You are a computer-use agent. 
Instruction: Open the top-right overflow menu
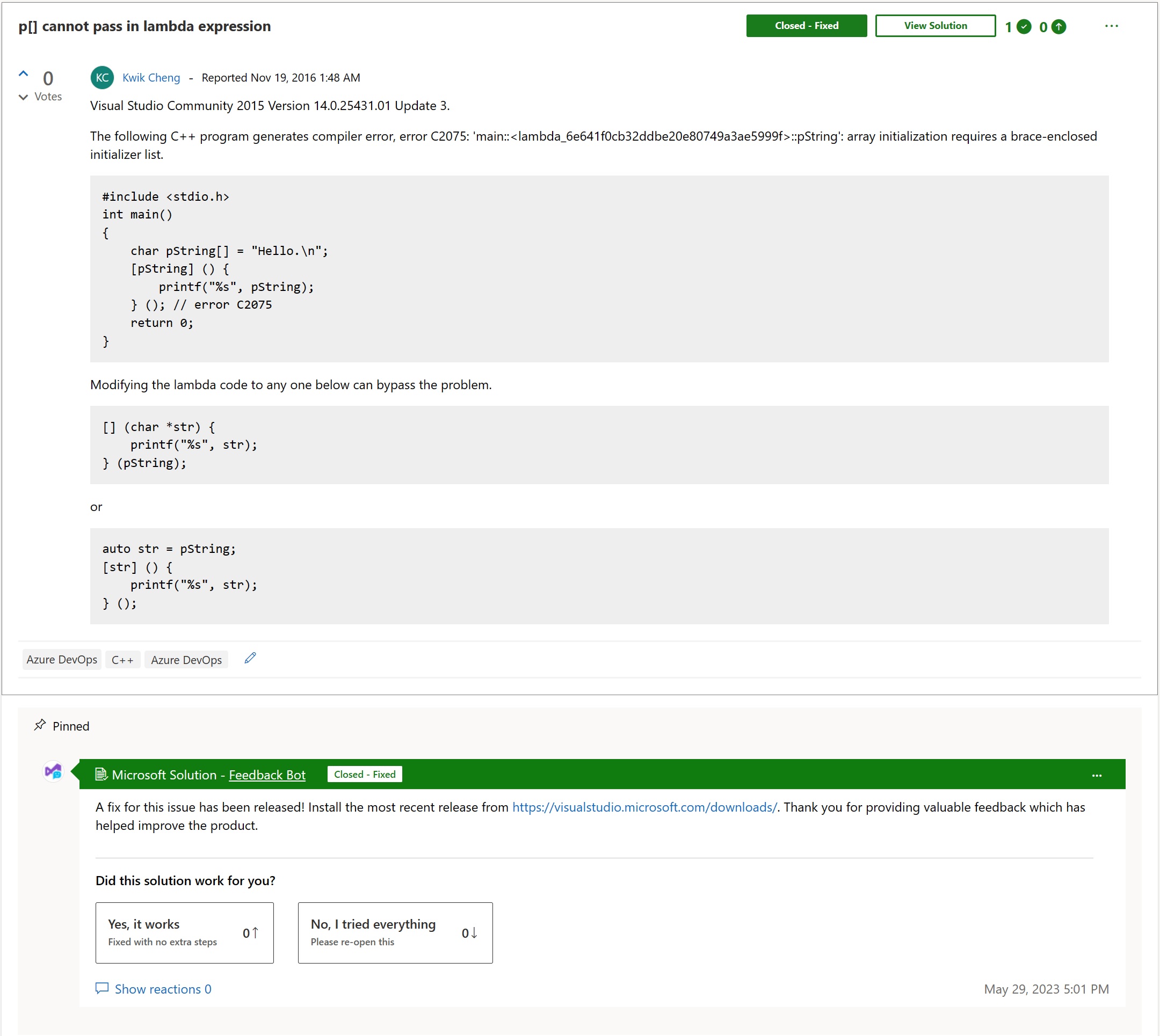(1111, 26)
